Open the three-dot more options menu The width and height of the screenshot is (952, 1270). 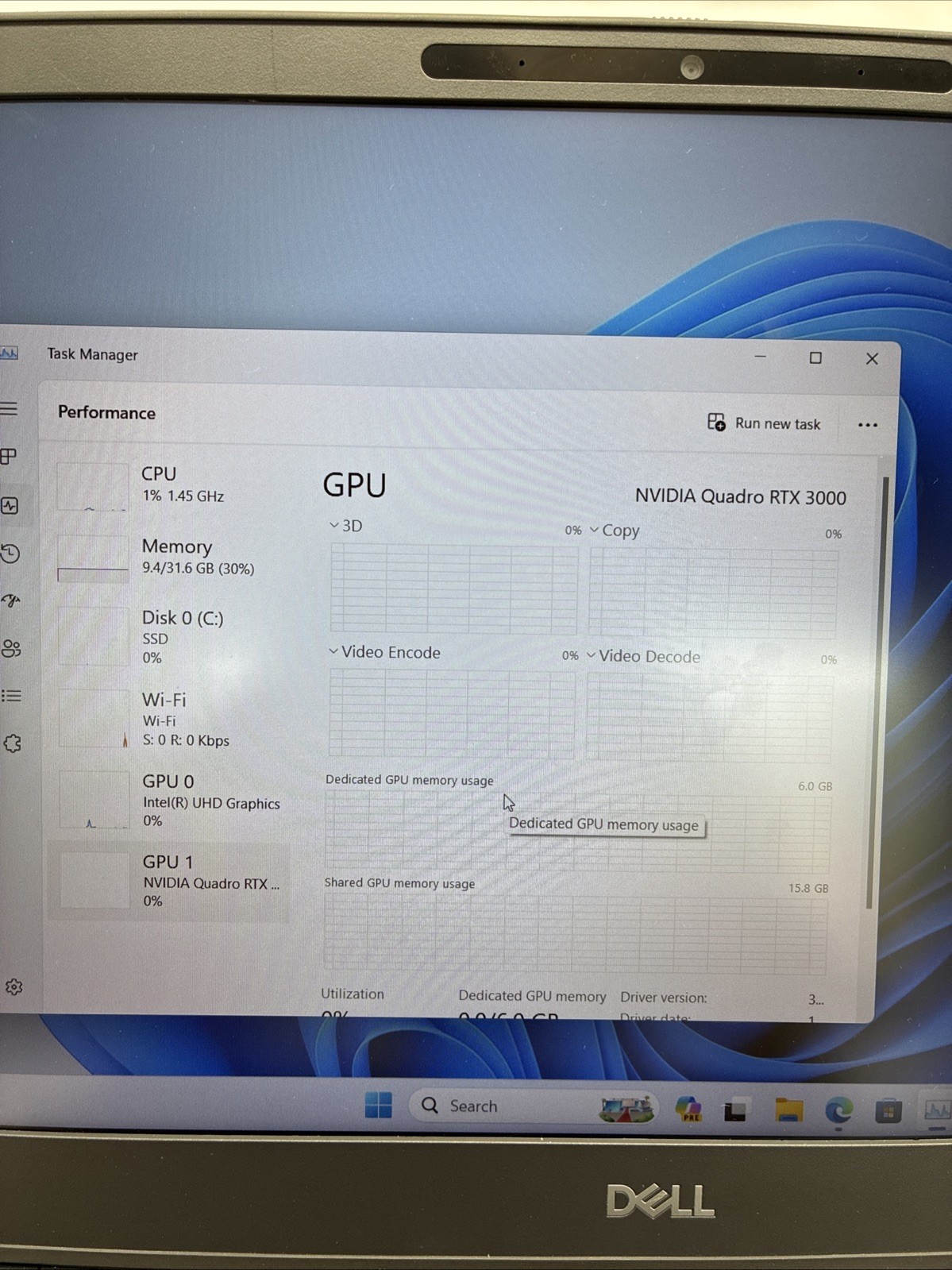867,425
